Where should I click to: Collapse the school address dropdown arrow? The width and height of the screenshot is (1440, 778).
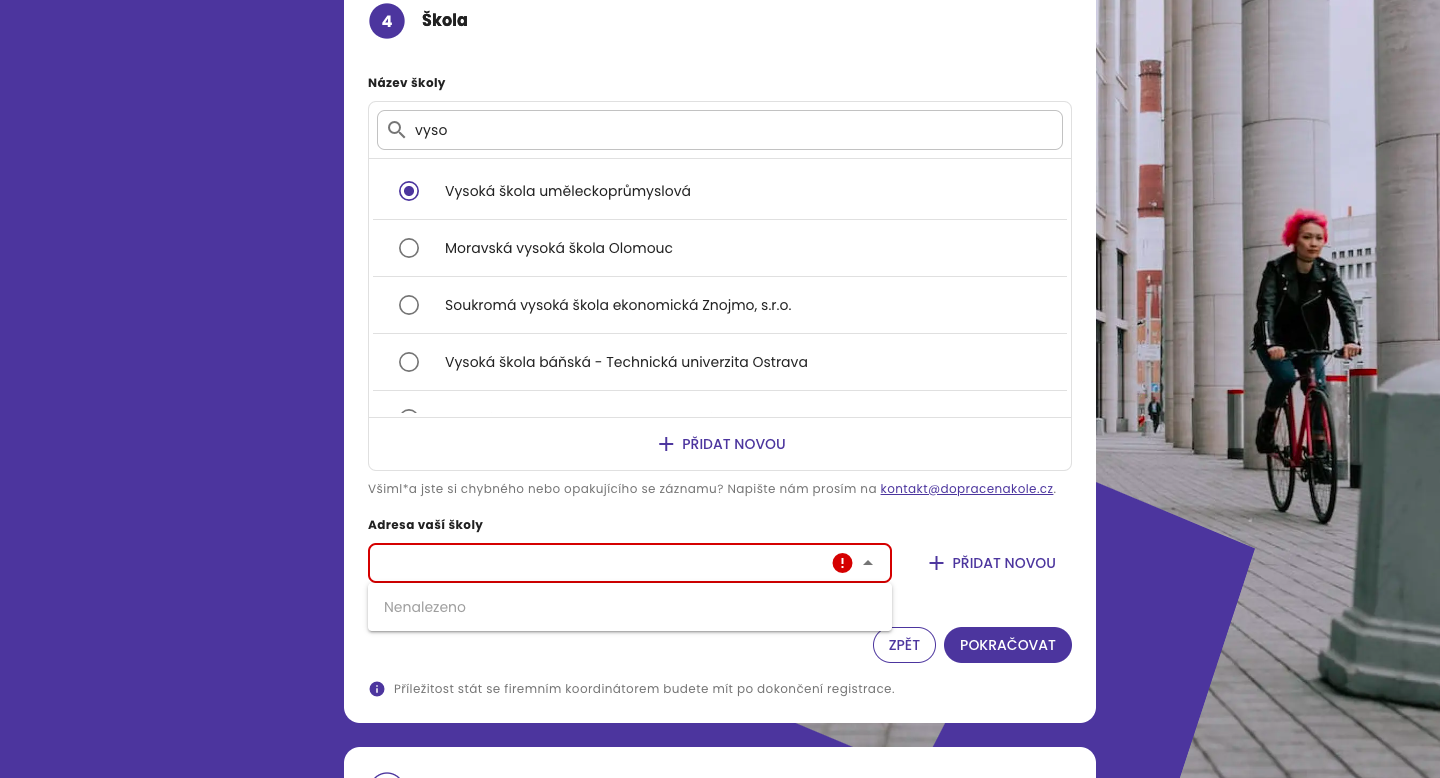tap(868, 563)
